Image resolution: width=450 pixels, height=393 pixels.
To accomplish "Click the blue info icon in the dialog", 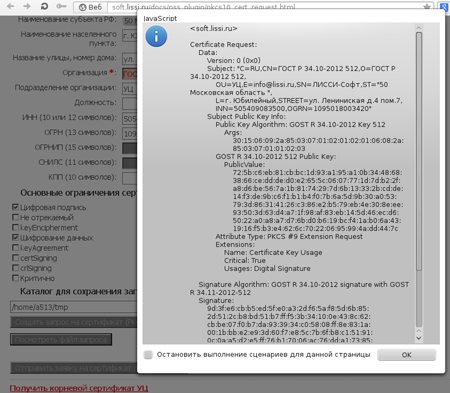I will point(156,36).
